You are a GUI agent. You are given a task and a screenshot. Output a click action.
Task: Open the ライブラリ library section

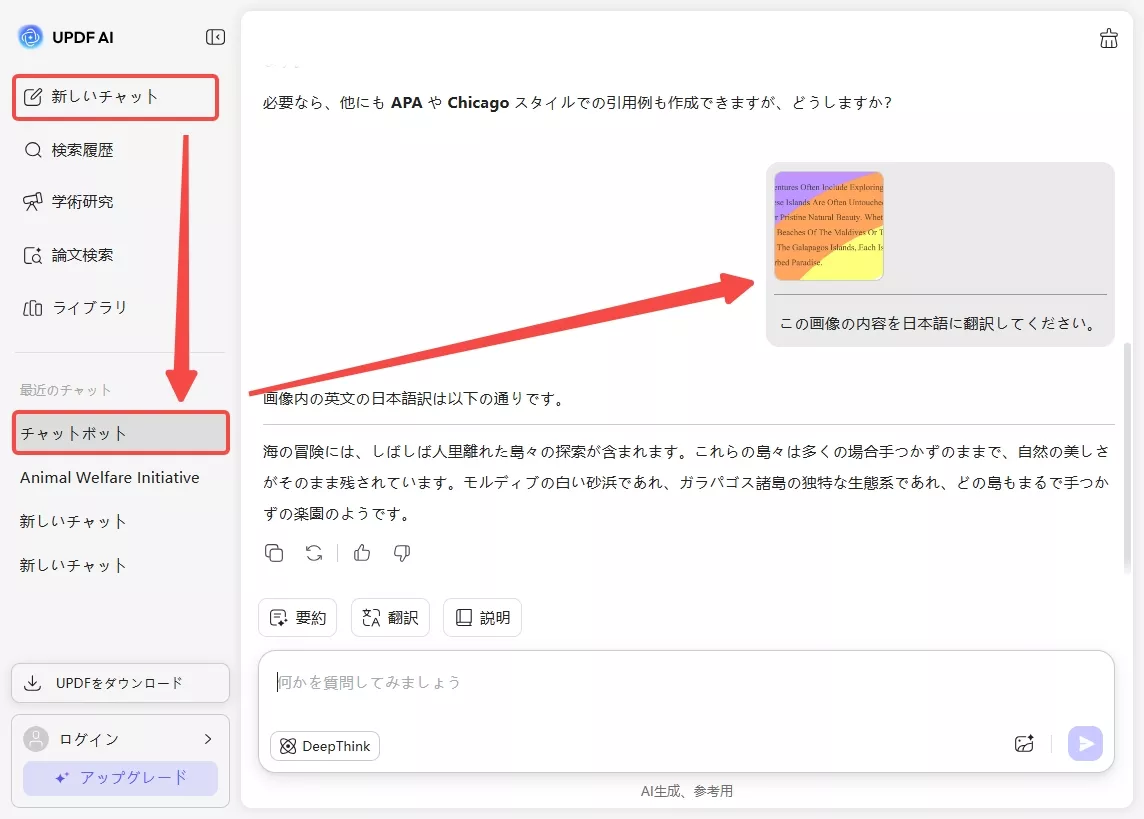(85, 307)
